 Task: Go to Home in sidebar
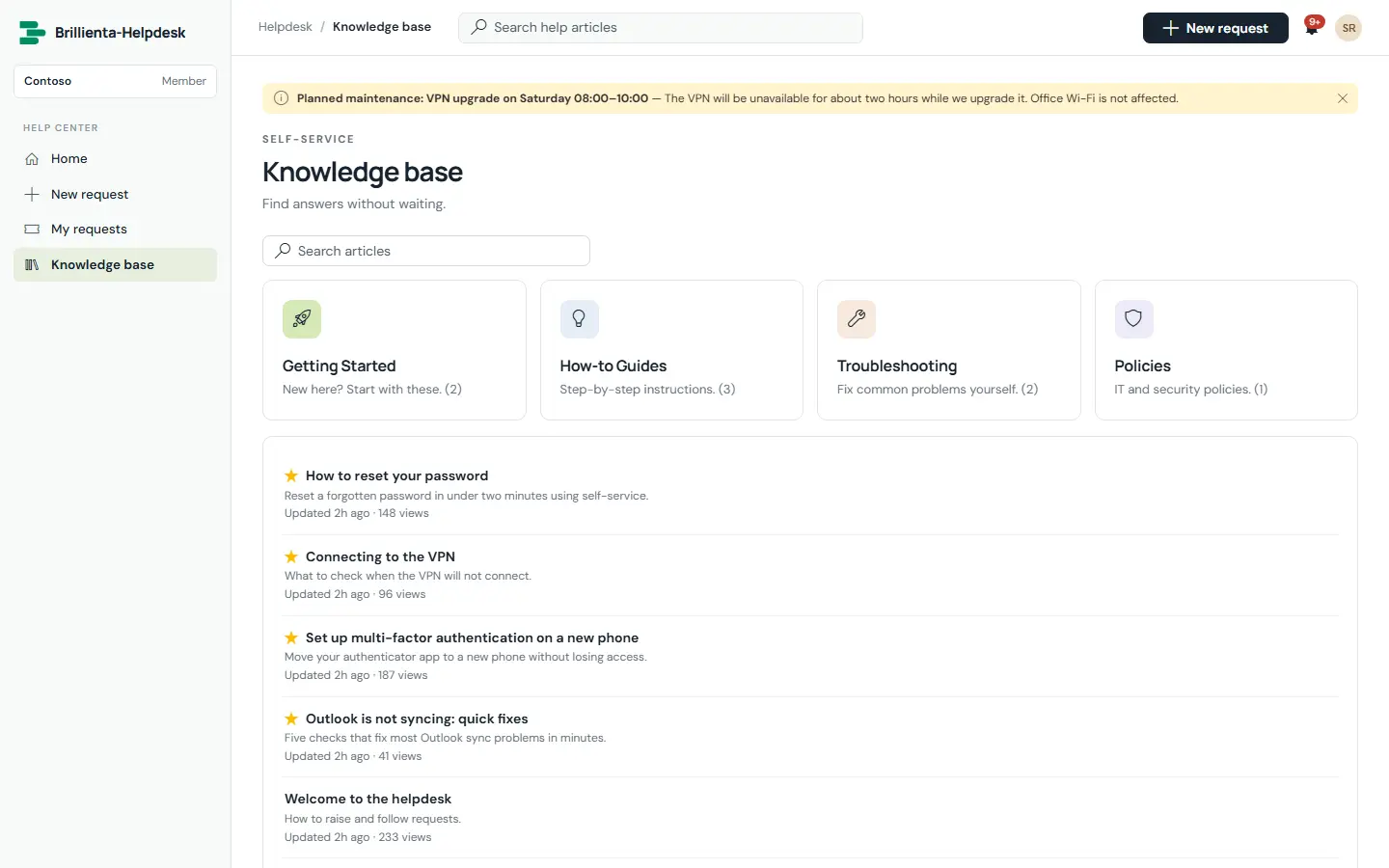click(115, 159)
